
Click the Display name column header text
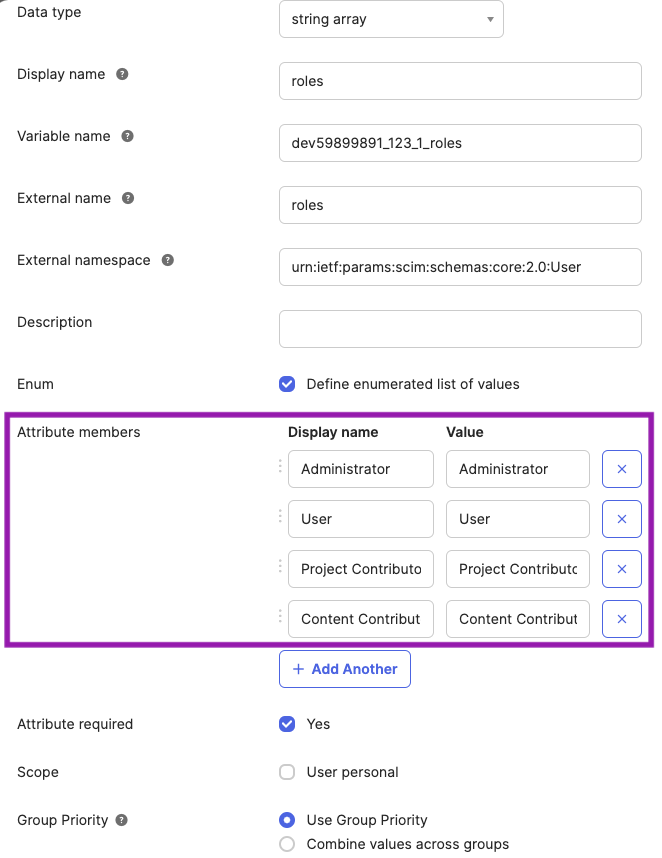pyautogui.click(x=333, y=432)
